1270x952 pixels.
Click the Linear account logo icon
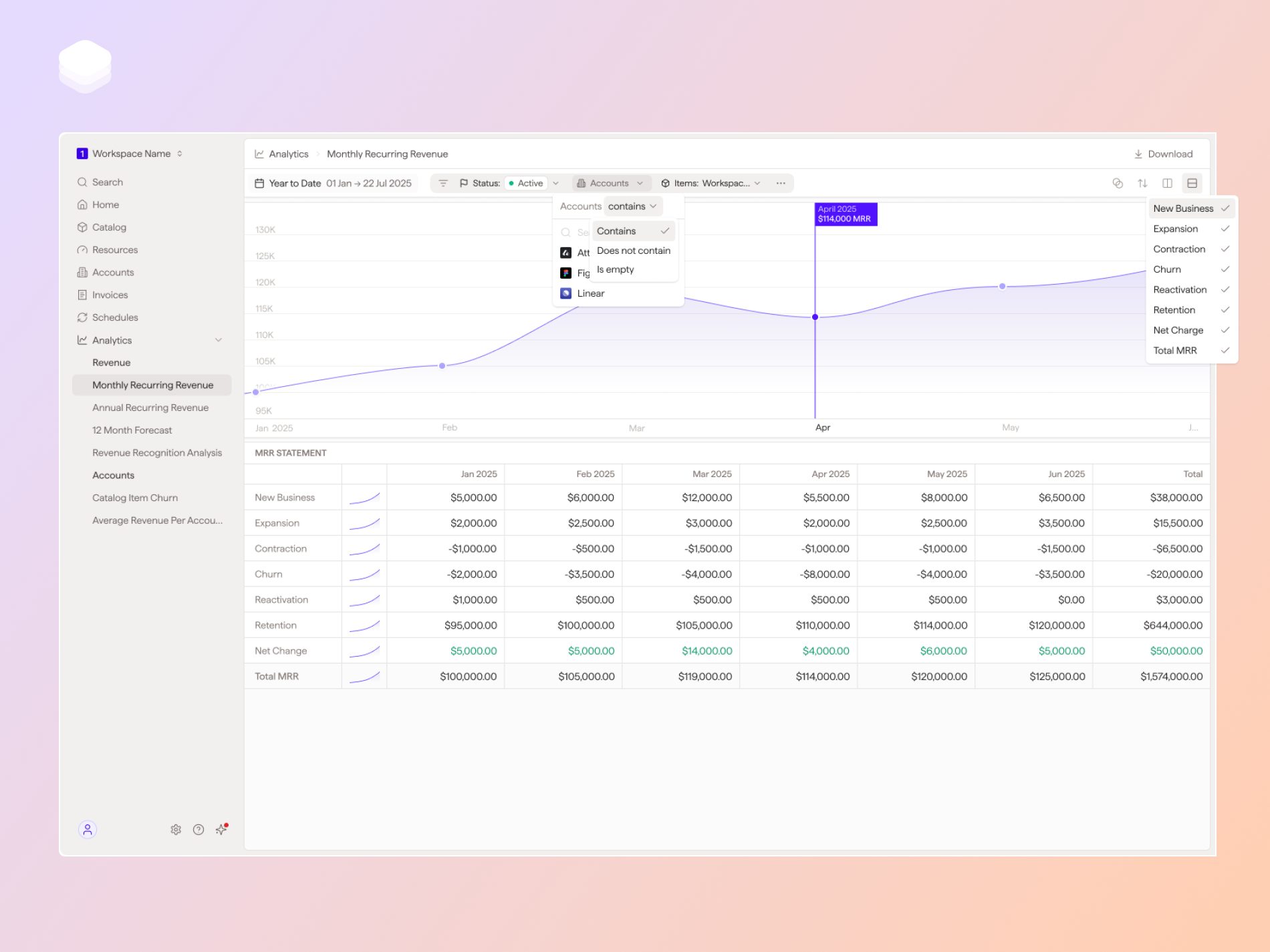coord(565,293)
